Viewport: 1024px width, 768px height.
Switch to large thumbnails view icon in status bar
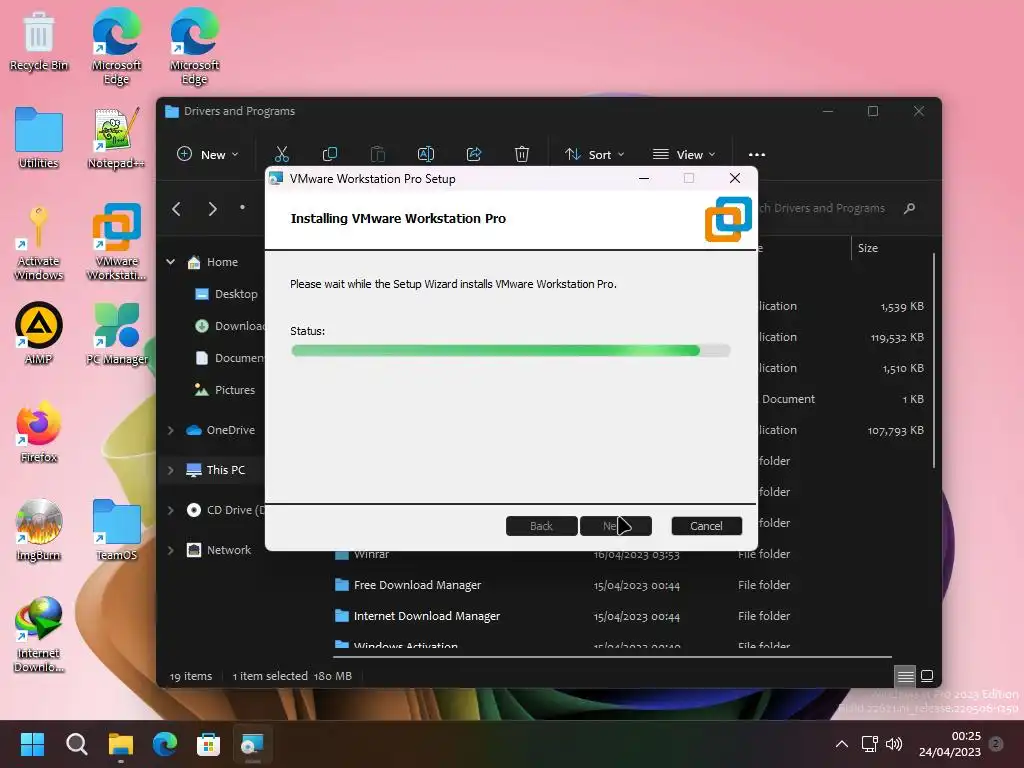tap(927, 676)
